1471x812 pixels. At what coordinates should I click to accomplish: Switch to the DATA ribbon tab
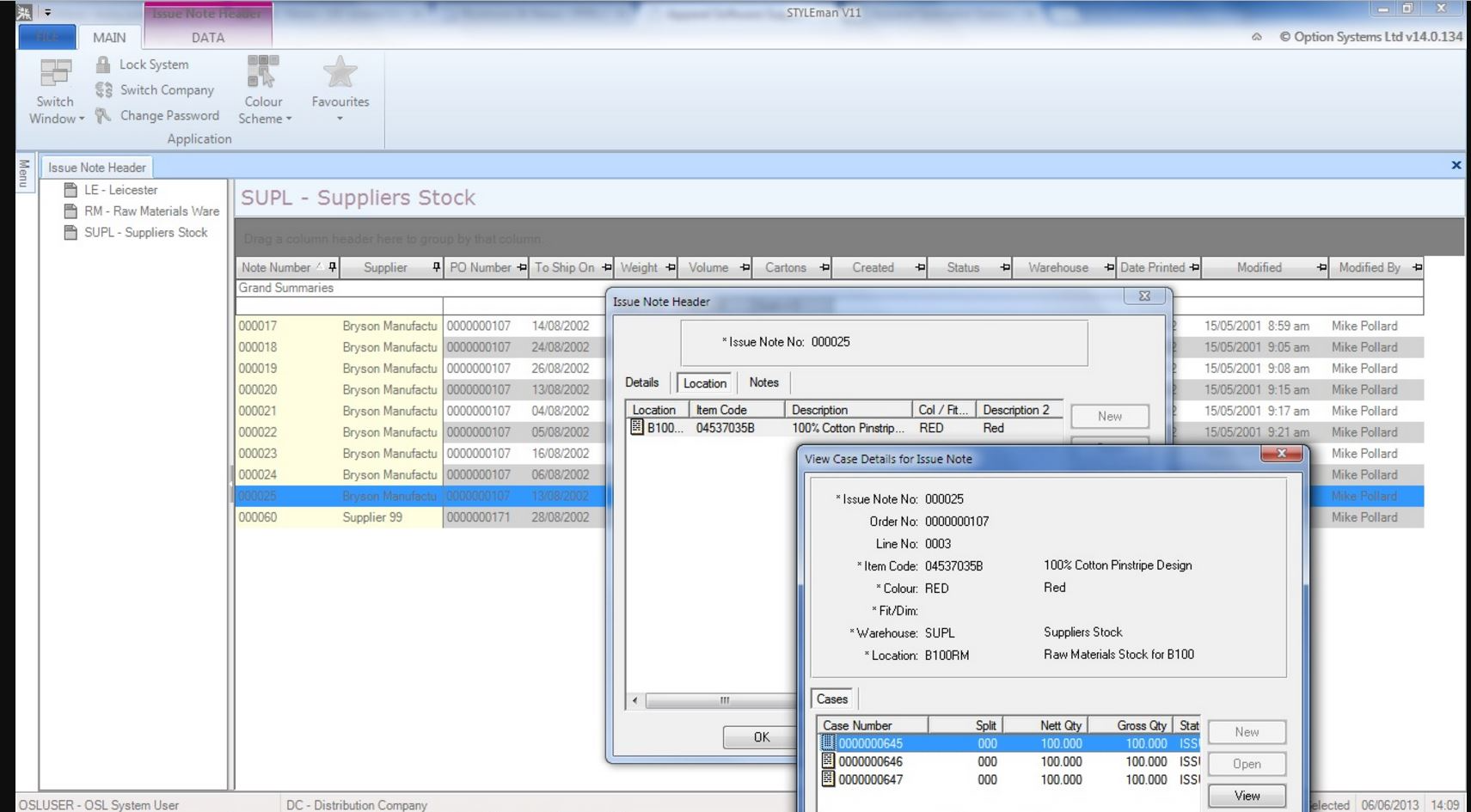coord(208,38)
